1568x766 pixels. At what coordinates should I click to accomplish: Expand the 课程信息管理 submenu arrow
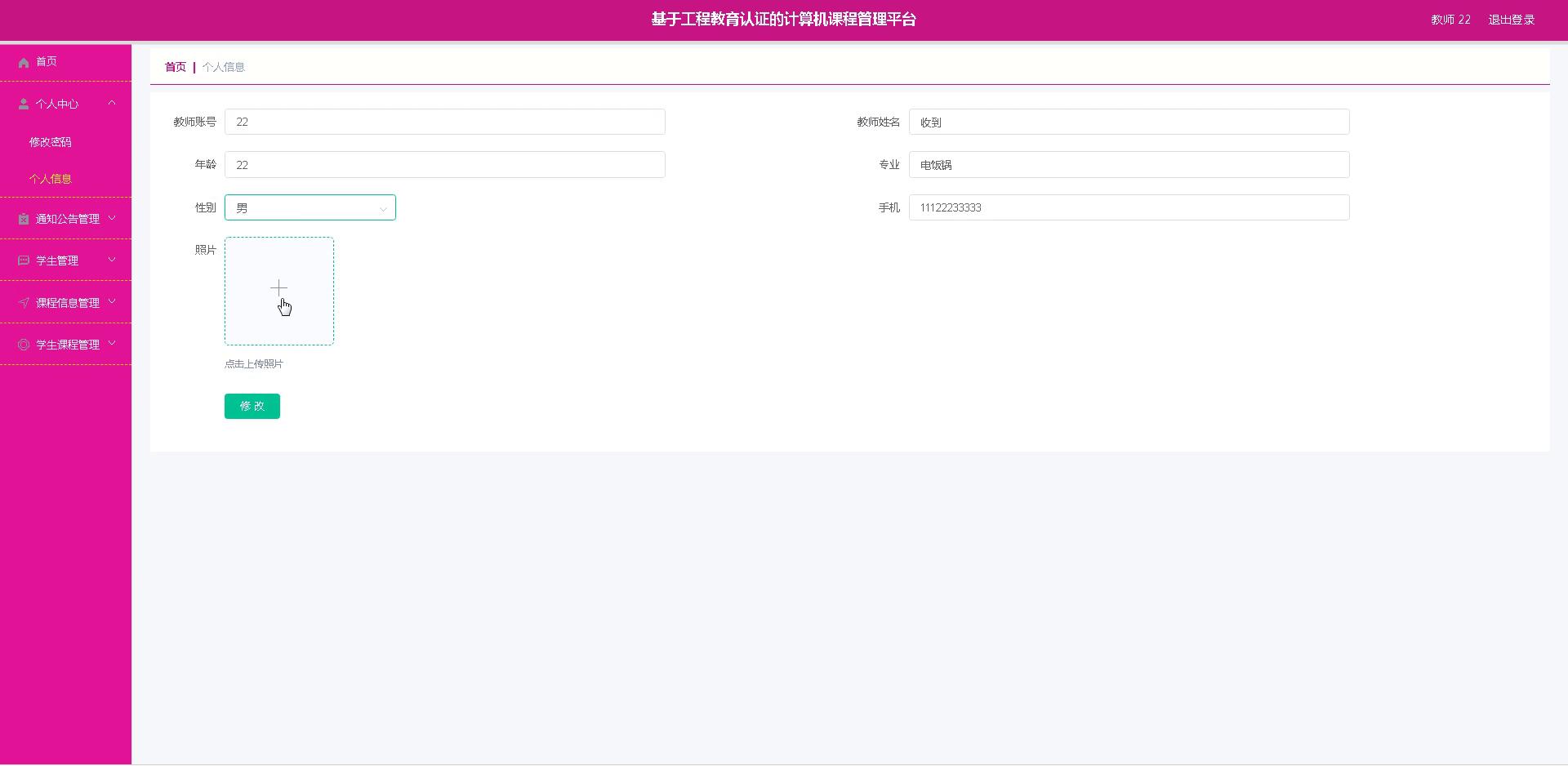pos(112,302)
